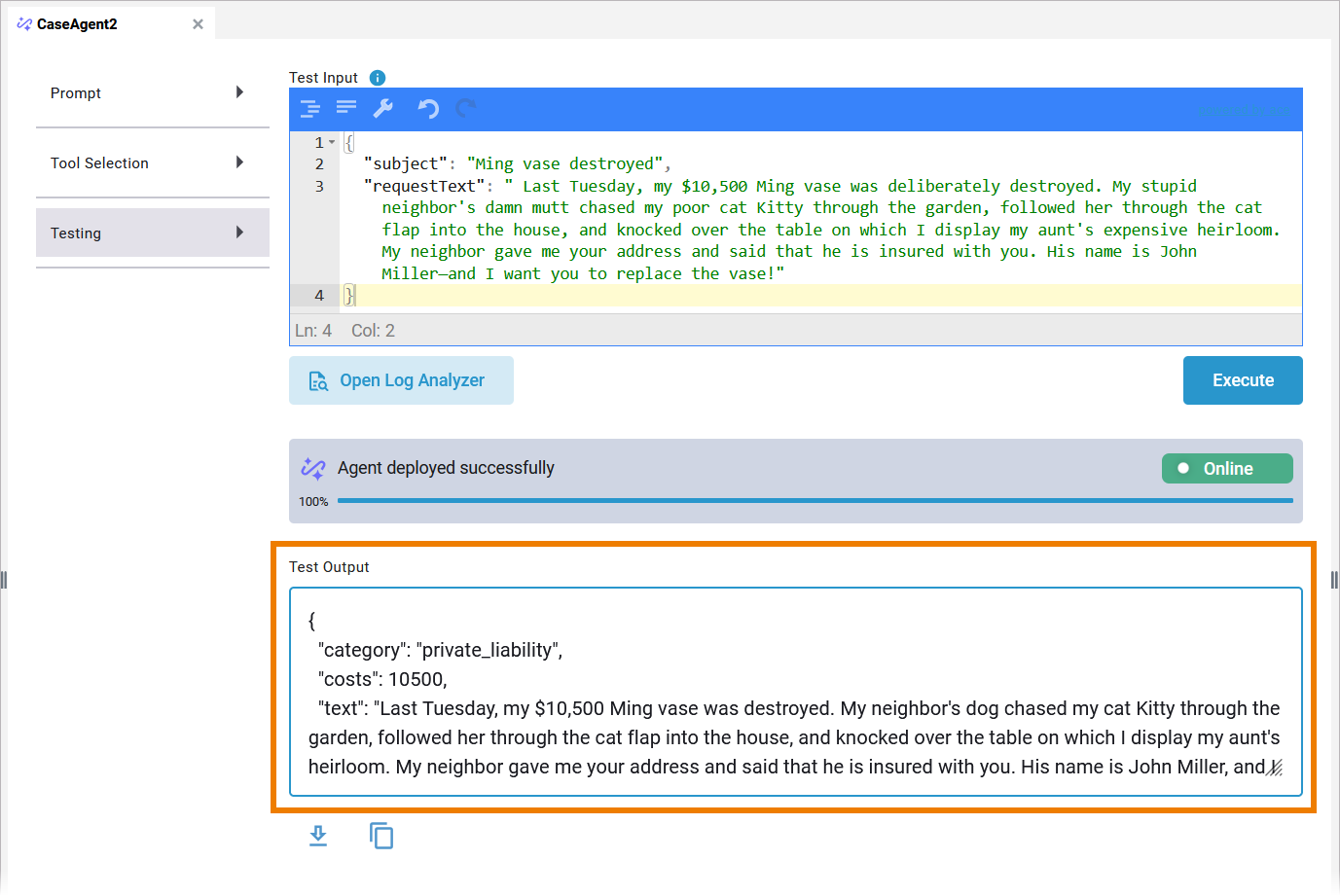Click the wrench repair icon in editor toolbar
1340x896 pixels.
(383, 109)
